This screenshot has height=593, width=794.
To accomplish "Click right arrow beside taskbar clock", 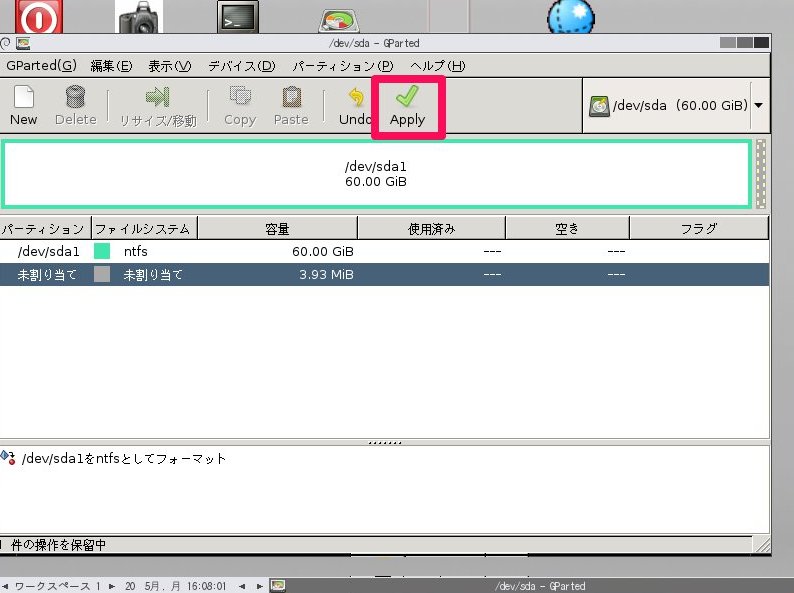I will (259, 586).
